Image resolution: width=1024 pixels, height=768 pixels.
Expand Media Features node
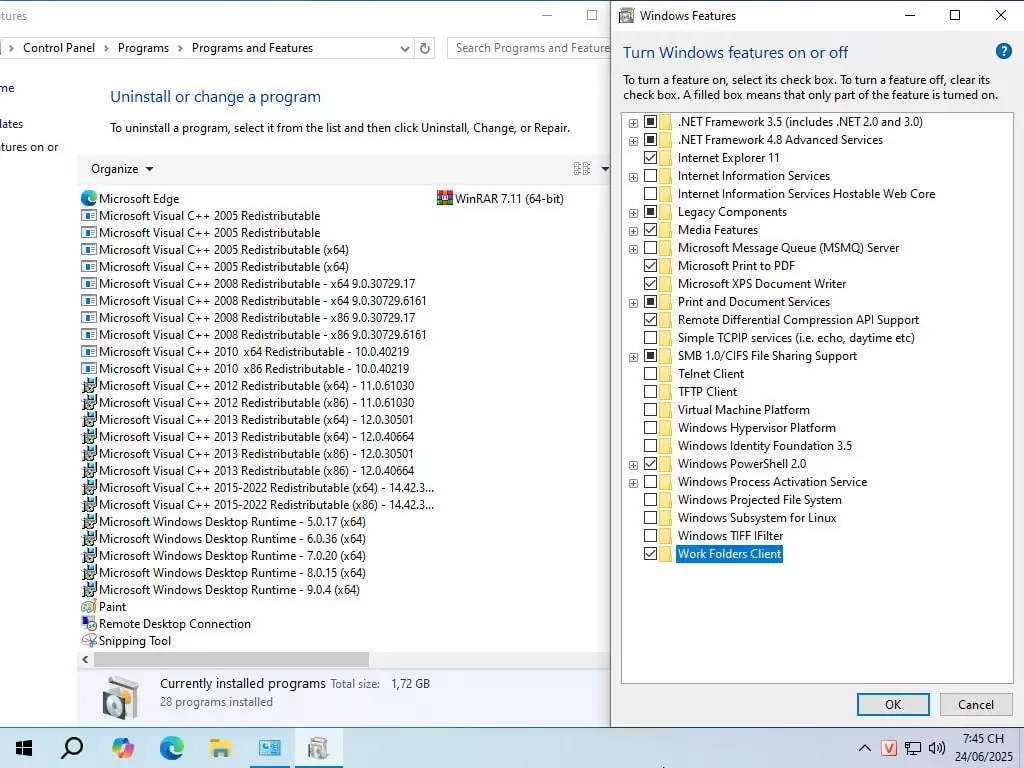[x=633, y=231]
